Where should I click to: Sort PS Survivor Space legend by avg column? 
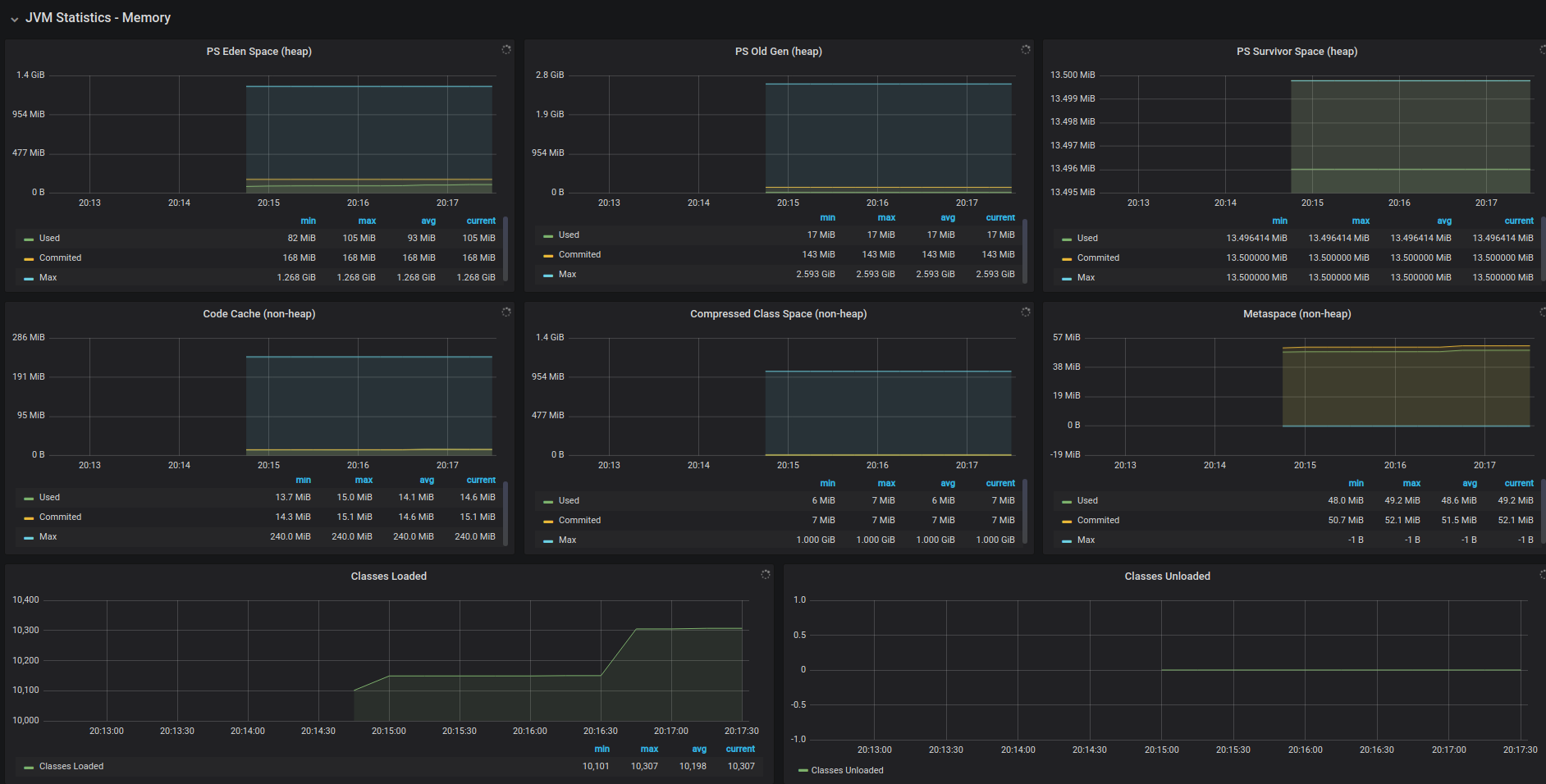coord(1444,221)
